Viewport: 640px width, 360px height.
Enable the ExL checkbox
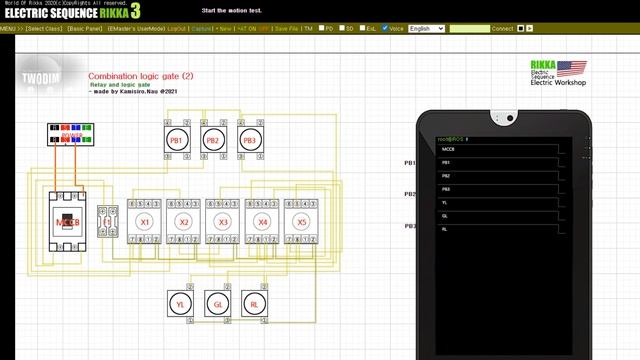pos(362,28)
